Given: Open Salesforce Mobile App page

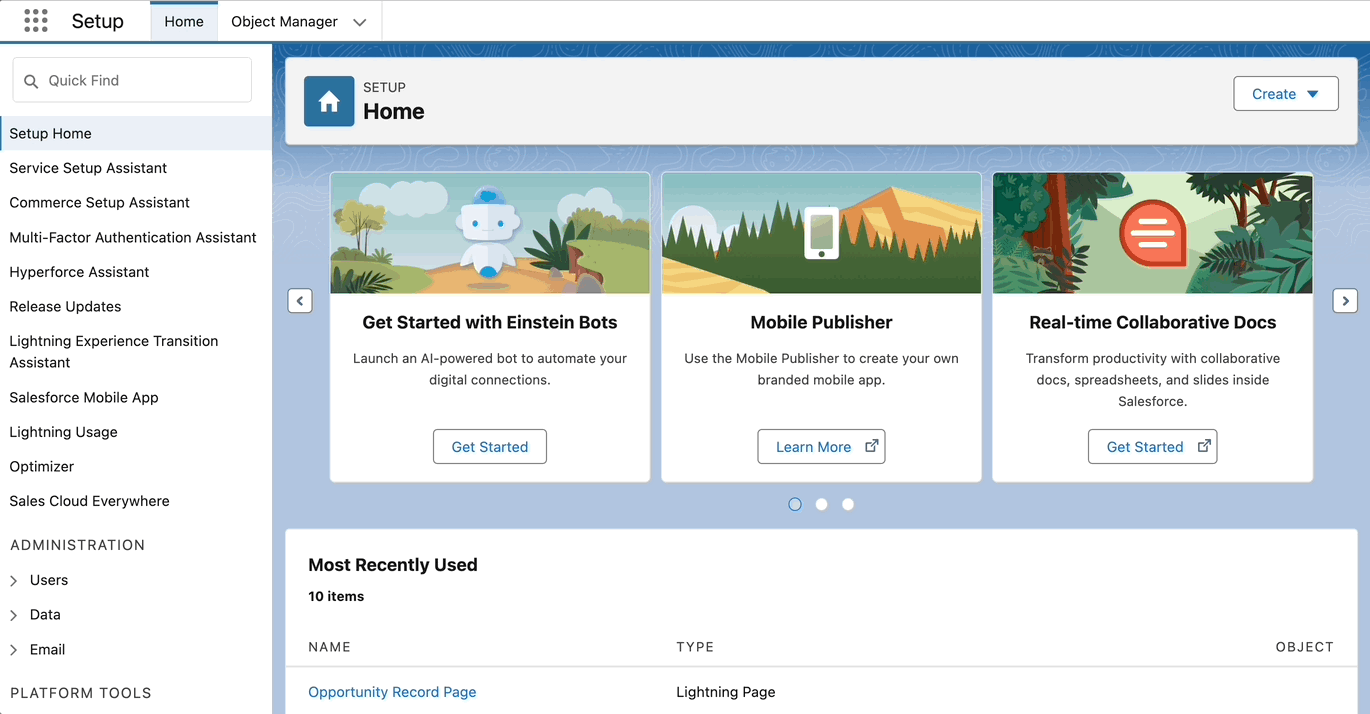Looking at the screenshot, I should (x=84, y=397).
